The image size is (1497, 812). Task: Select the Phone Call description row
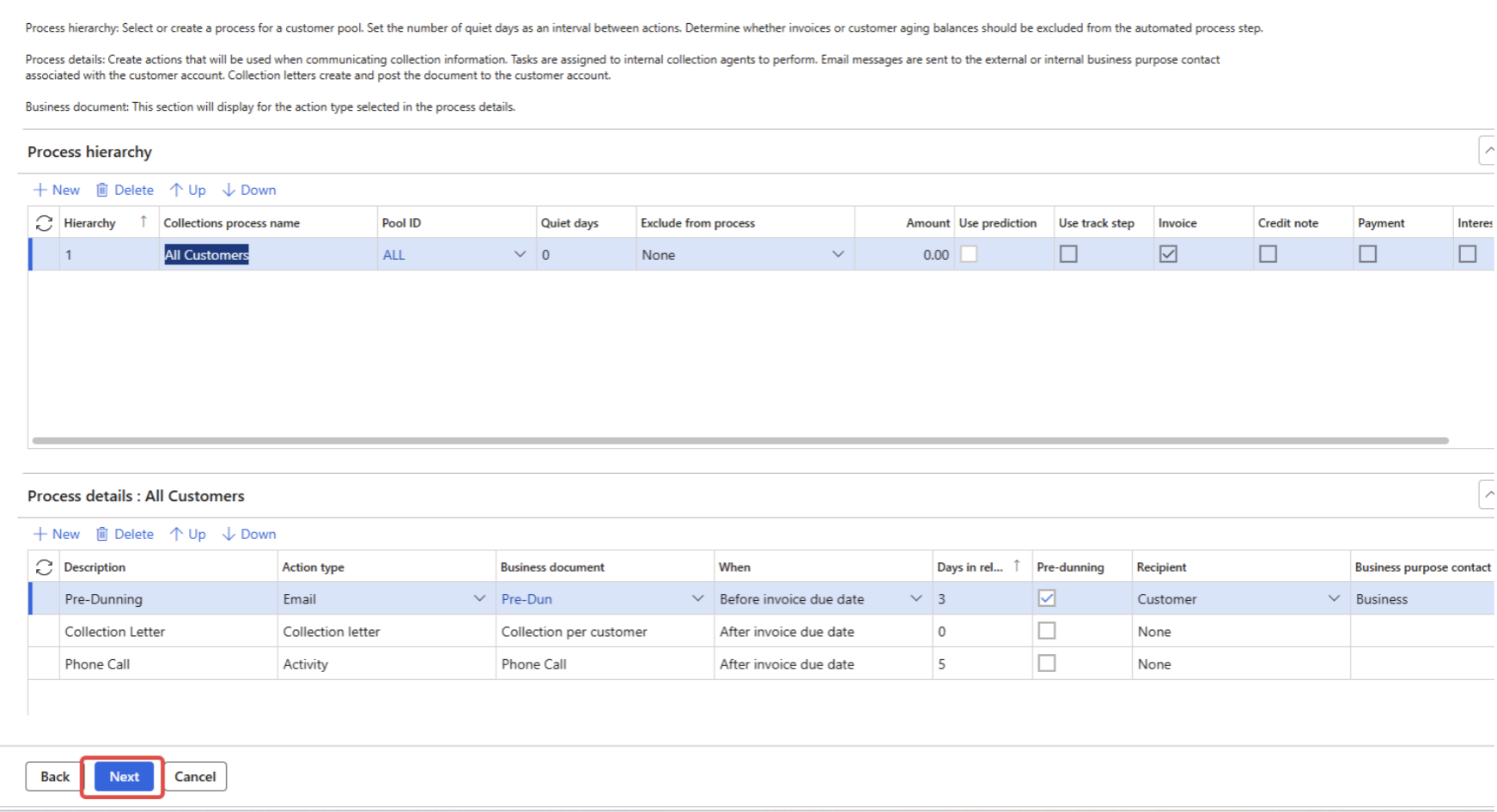click(97, 664)
